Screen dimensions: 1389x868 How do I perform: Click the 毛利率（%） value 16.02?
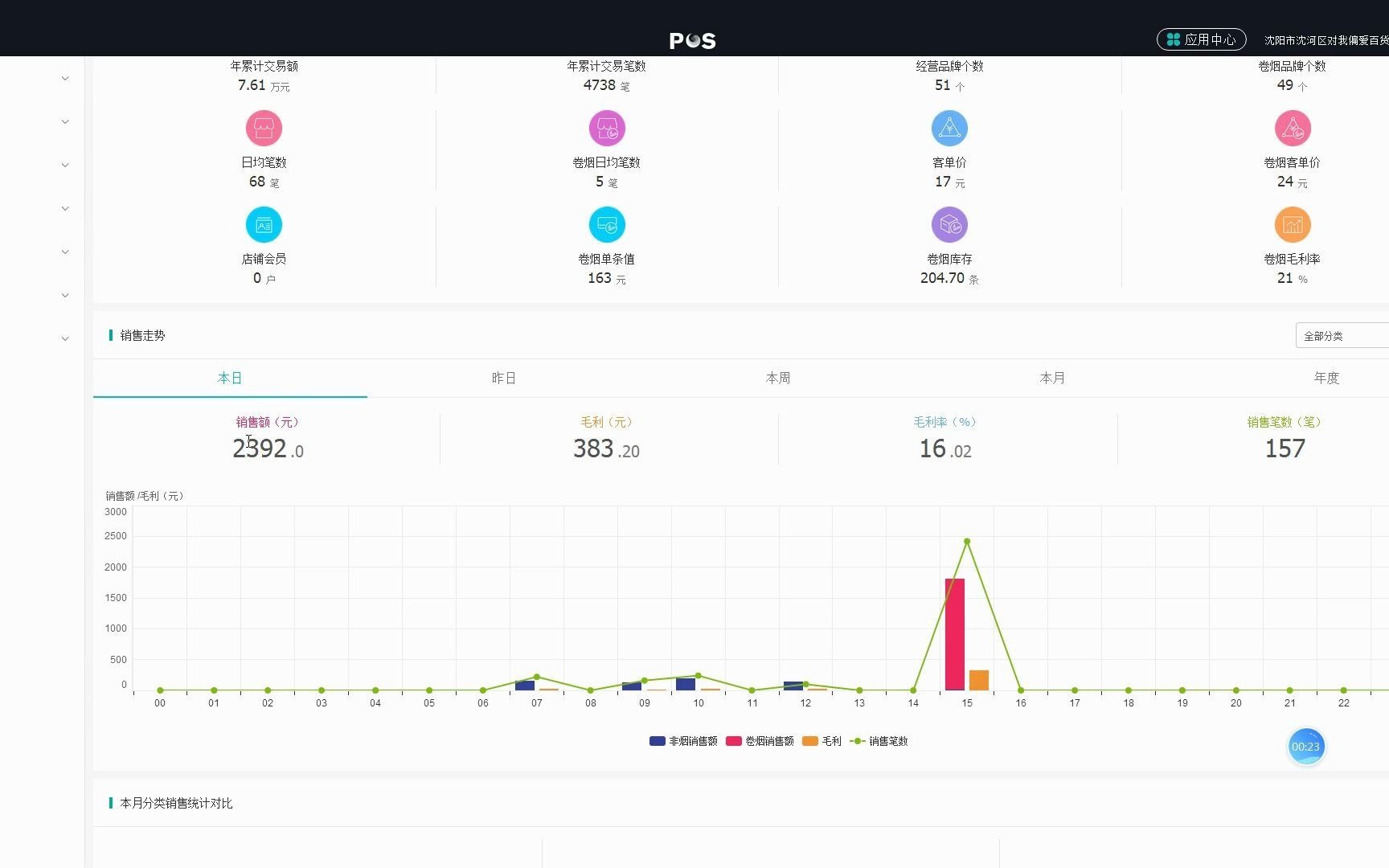tap(945, 448)
